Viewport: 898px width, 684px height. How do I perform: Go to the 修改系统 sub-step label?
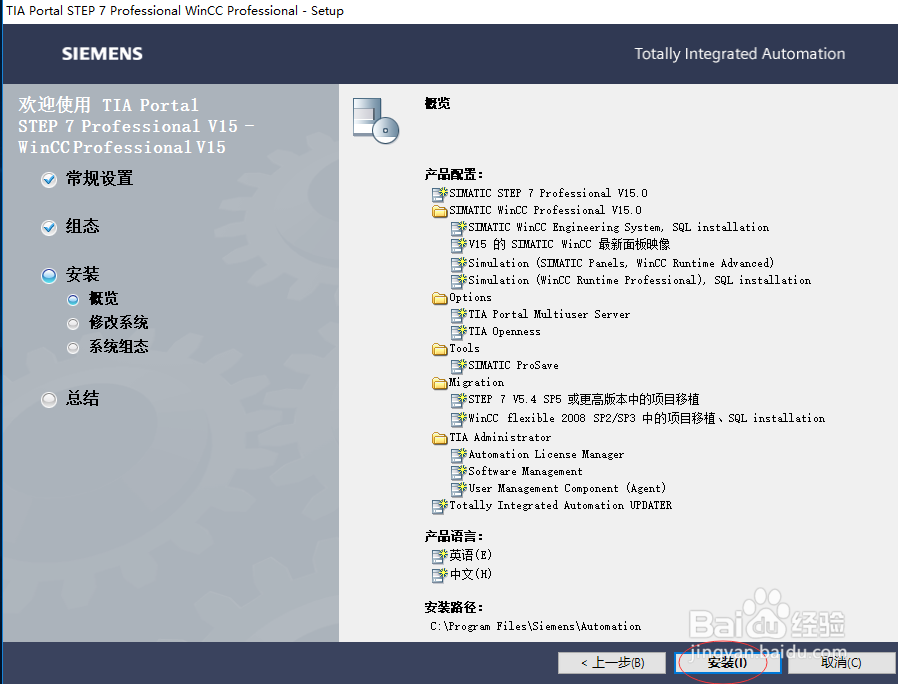(119, 323)
